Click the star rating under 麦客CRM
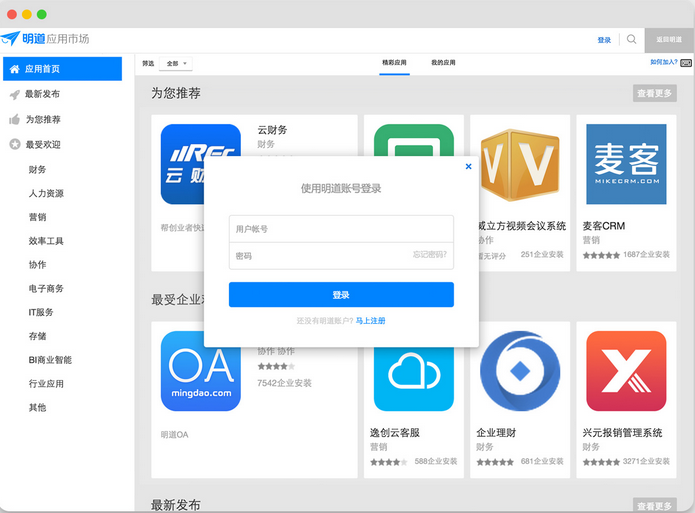The width and height of the screenshot is (695, 513). pyautogui.click(x=601, y=255)
